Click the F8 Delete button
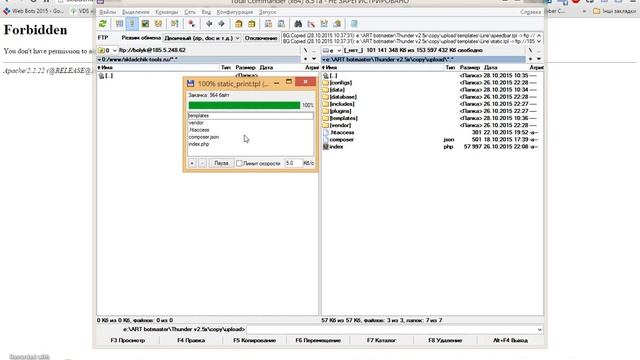The image size is (640, 360). tap(445, 340)
